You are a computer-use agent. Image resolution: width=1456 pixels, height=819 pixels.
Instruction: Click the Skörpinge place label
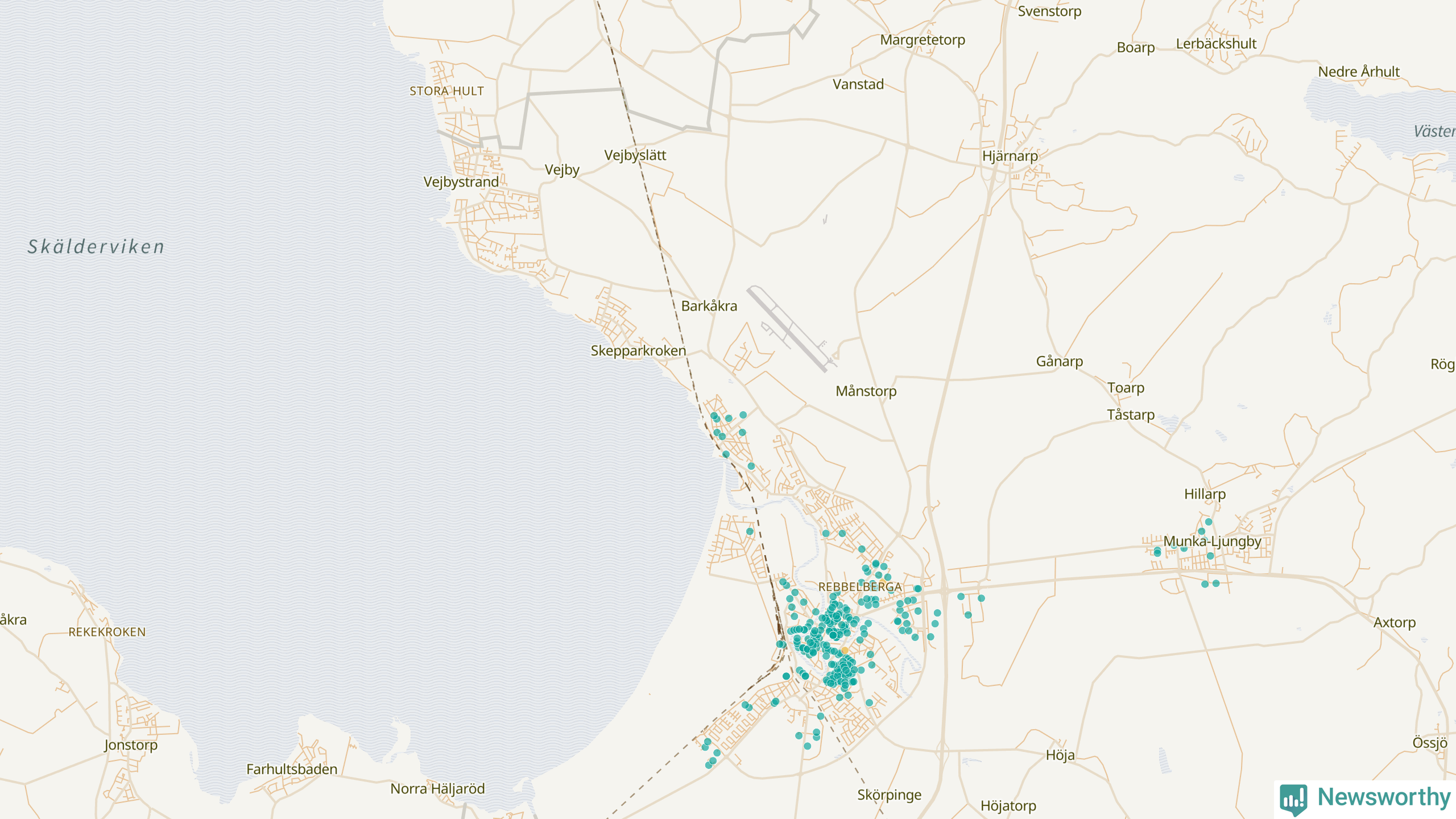890,795
